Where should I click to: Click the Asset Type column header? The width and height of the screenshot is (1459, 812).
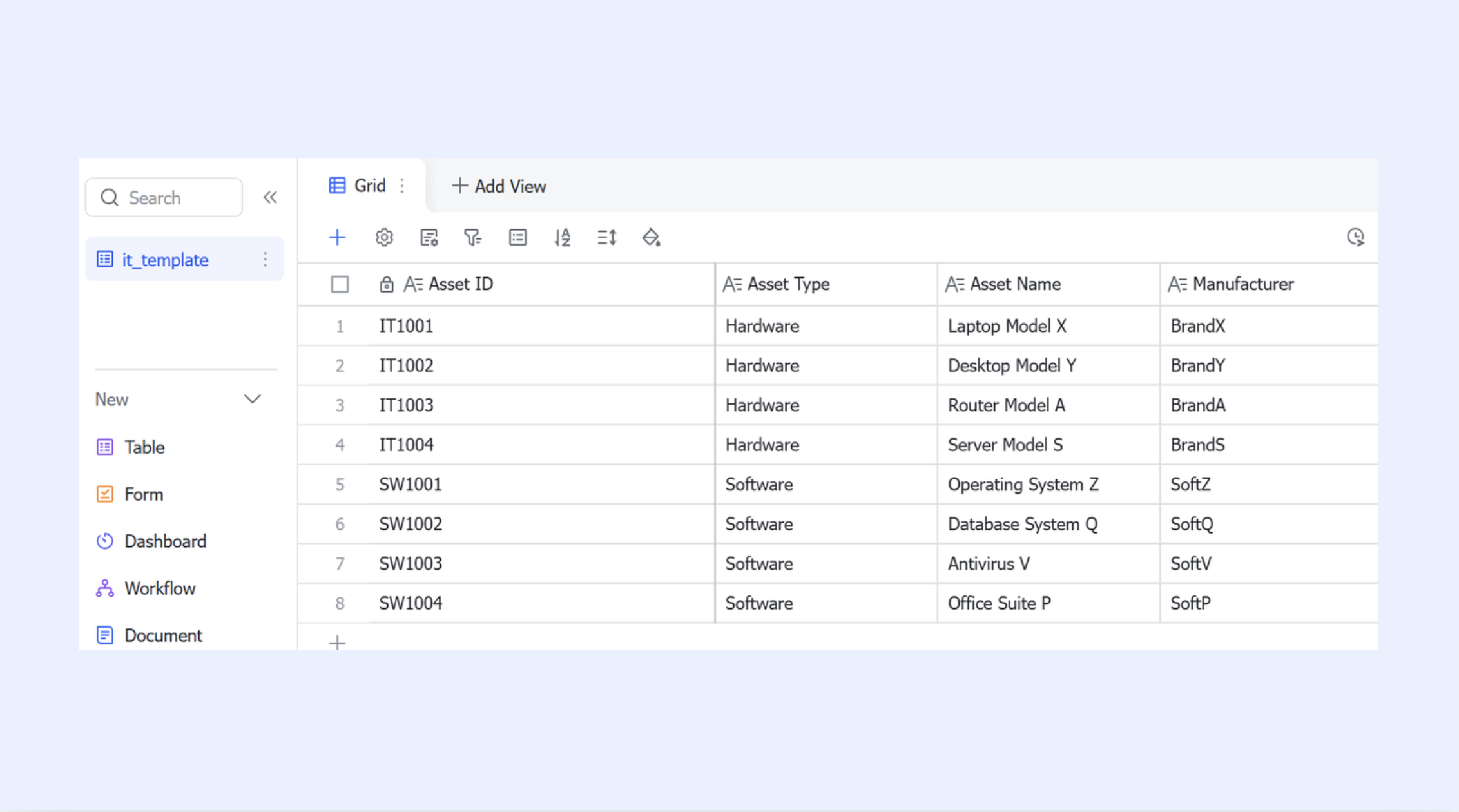point(826,284)
